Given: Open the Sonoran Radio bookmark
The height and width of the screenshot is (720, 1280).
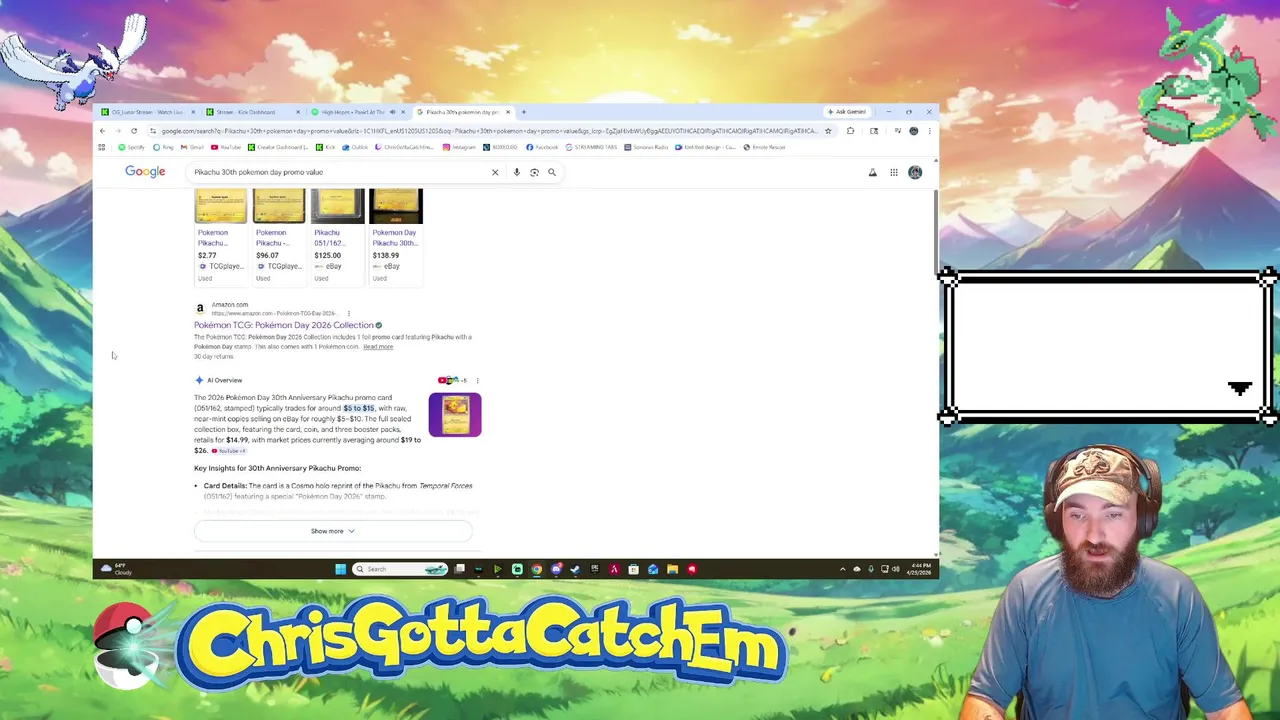Looking at the screenshot, I should point(646,147).
